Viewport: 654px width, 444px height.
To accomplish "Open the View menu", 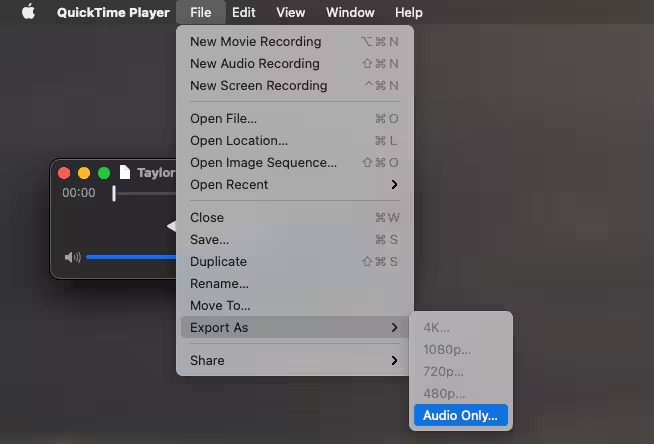I will [290, 13].
